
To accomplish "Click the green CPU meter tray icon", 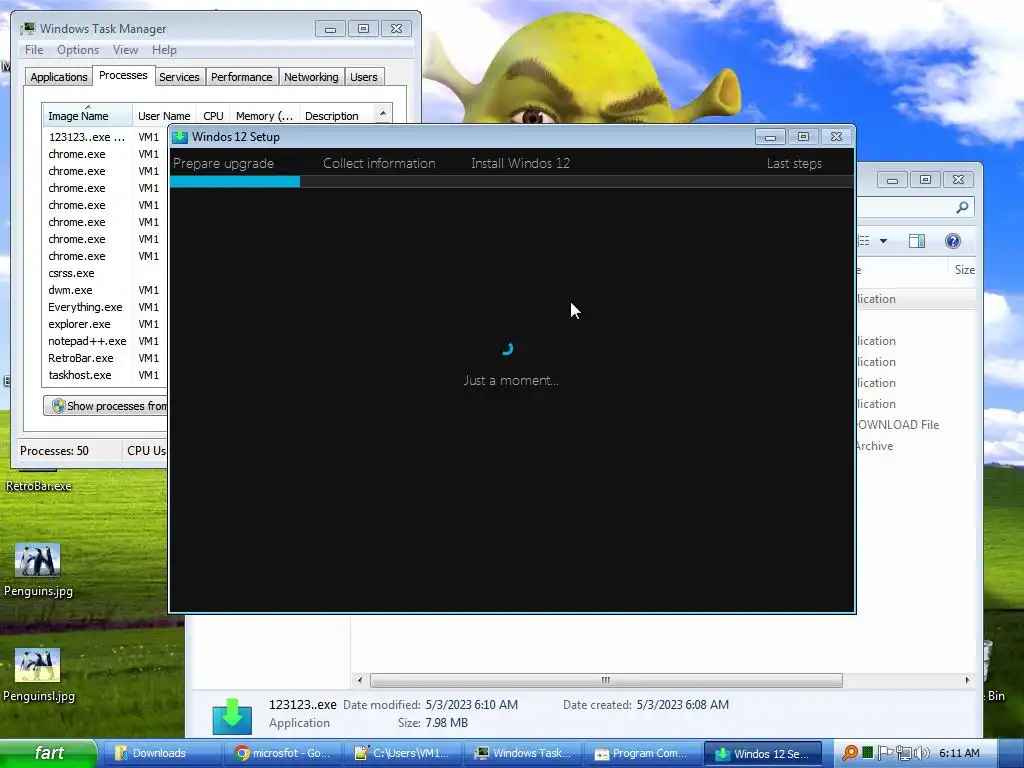I will pos(867,752).
